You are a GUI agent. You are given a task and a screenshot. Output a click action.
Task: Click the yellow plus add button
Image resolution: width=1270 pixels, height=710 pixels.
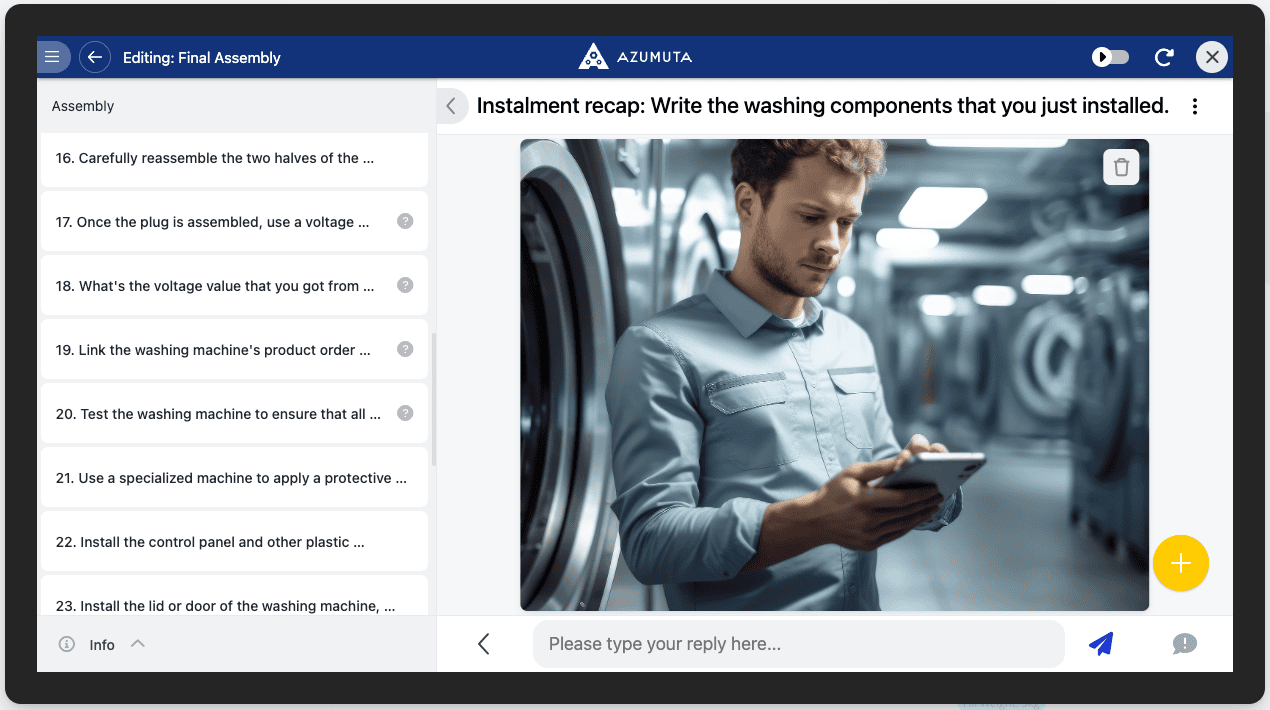click(x=1180, y=563)
